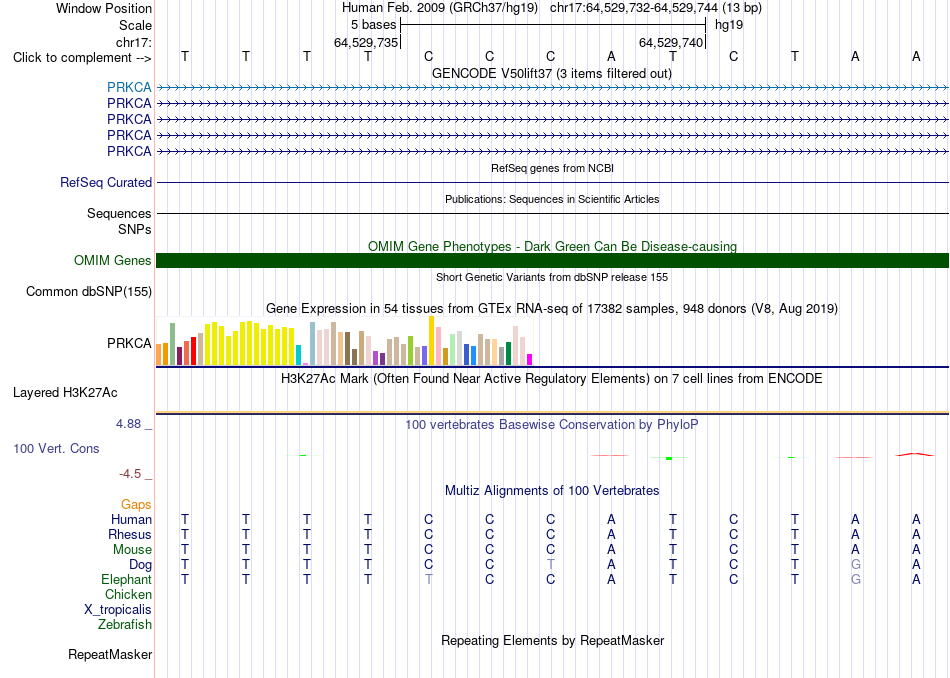950x678 pixels.
Task: Click 'Publications: Sequences in Scientific Articles' title
Action: [x=552, y=199]
